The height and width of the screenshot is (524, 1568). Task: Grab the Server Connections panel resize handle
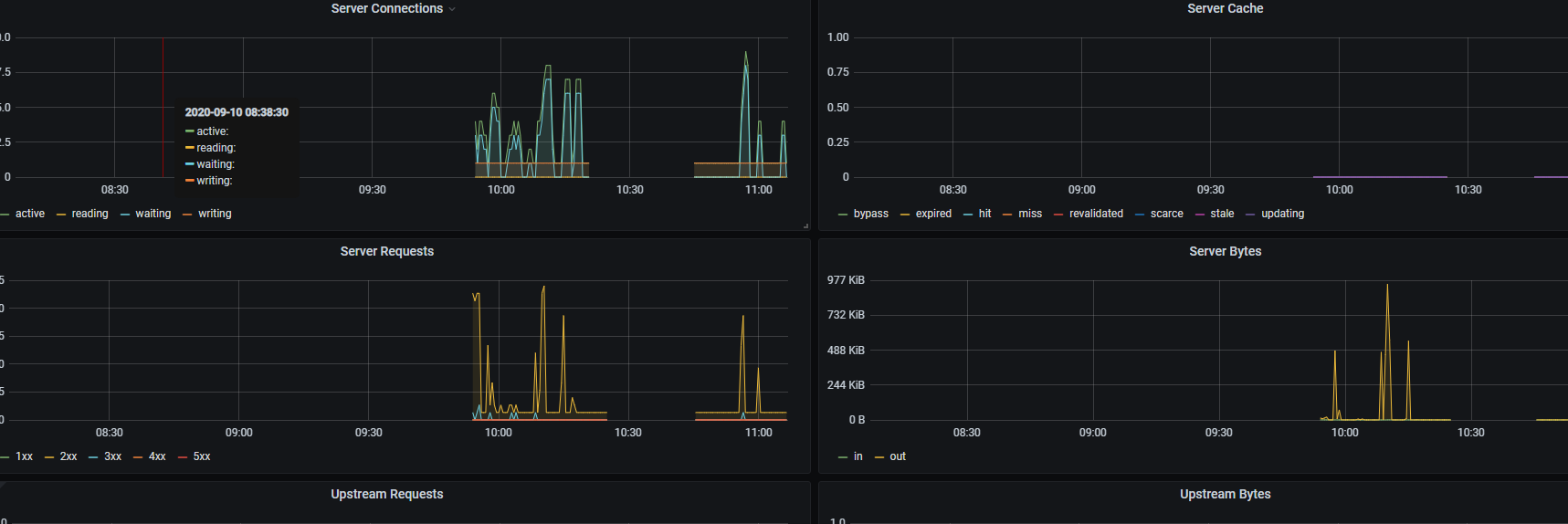coord(805,225)
